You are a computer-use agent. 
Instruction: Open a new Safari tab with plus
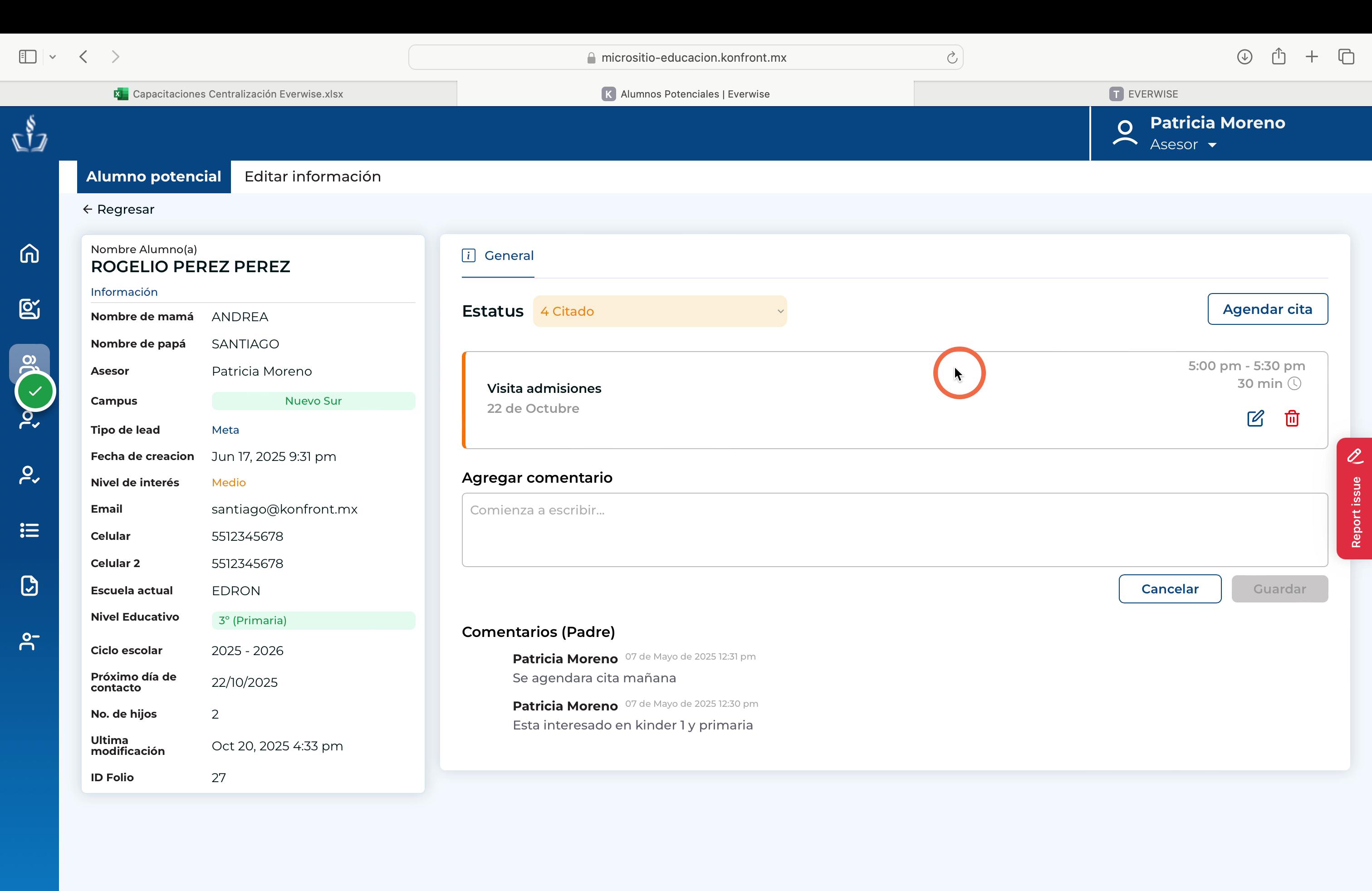pos(1312,56)
